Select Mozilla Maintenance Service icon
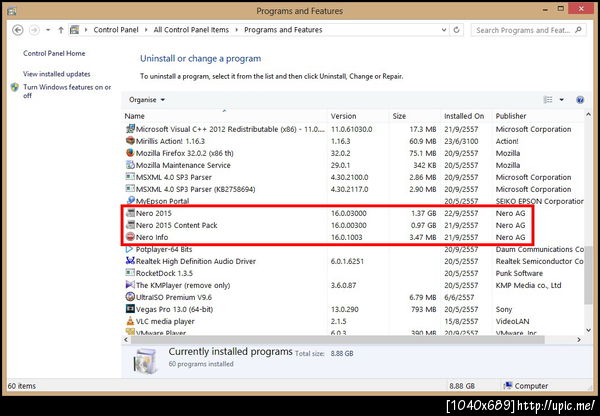This screenshot has height=416, width=600. (x=130, y=165)
